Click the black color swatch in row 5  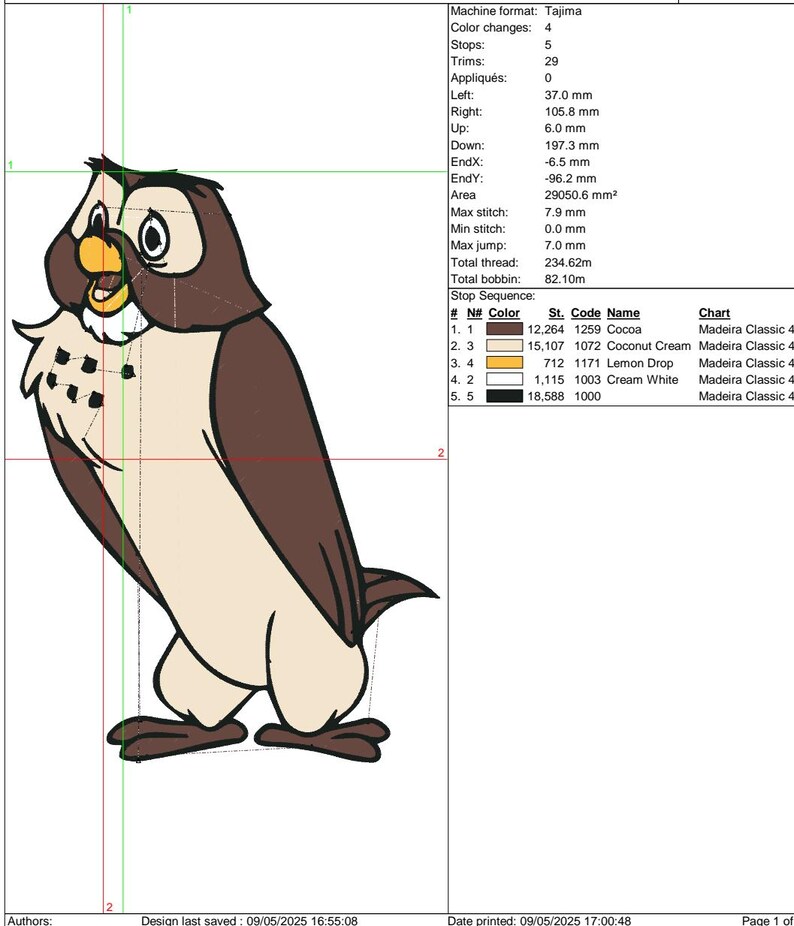[x=505, y=396]
